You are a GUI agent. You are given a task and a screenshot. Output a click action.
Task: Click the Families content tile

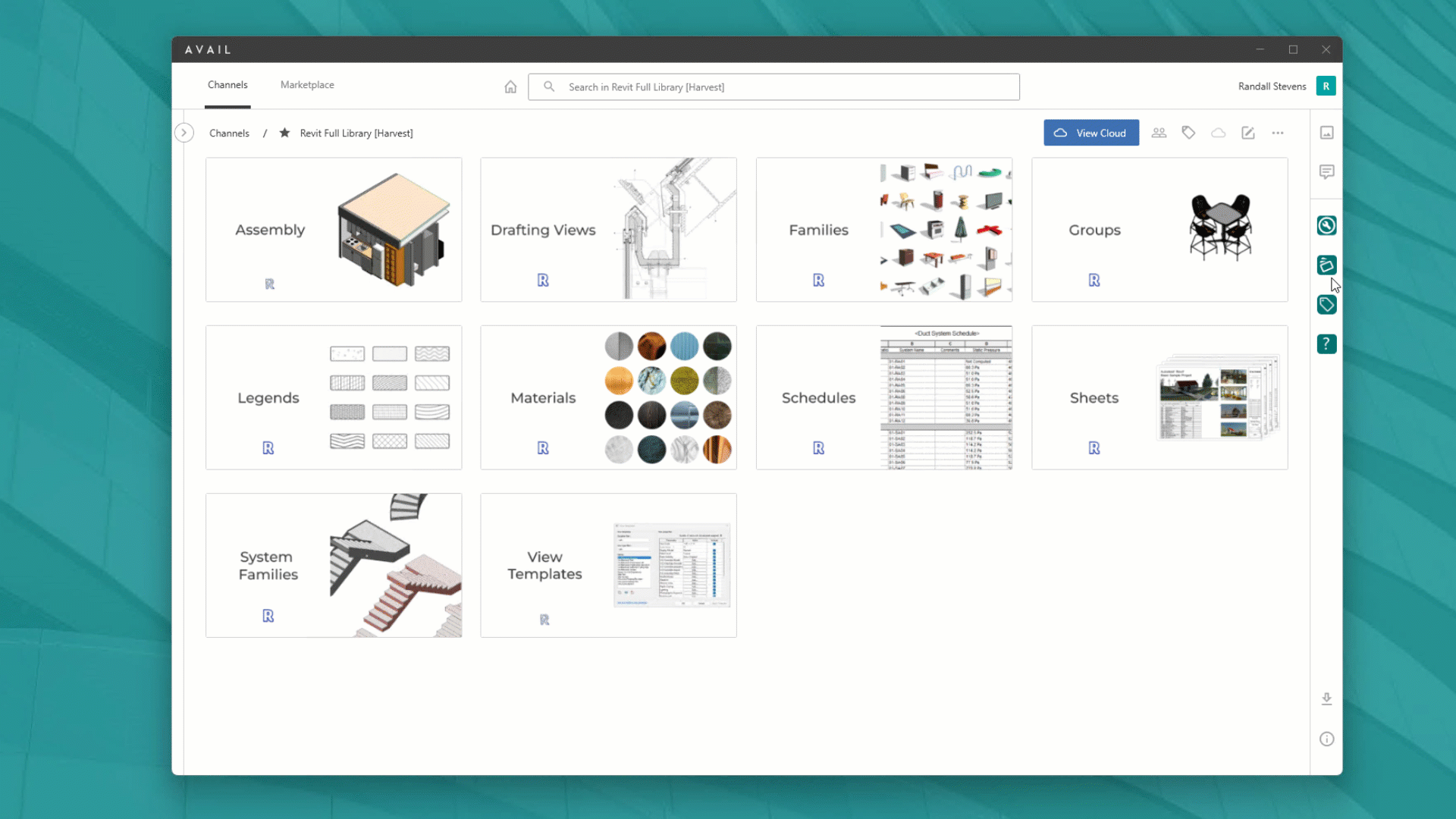tap(884, 229)
